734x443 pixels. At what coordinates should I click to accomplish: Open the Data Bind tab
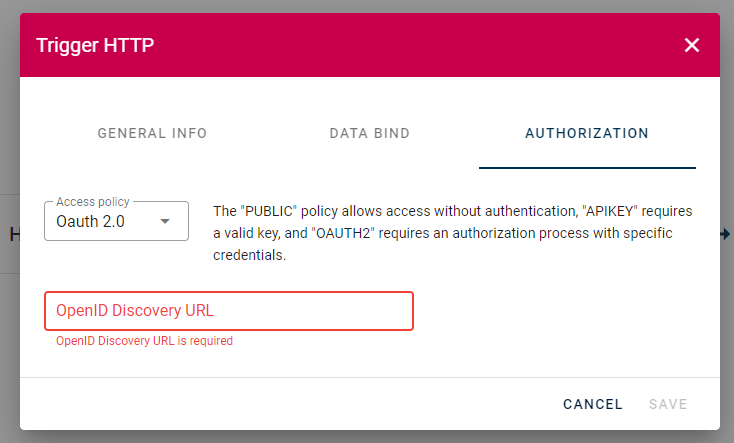point(370,133)
